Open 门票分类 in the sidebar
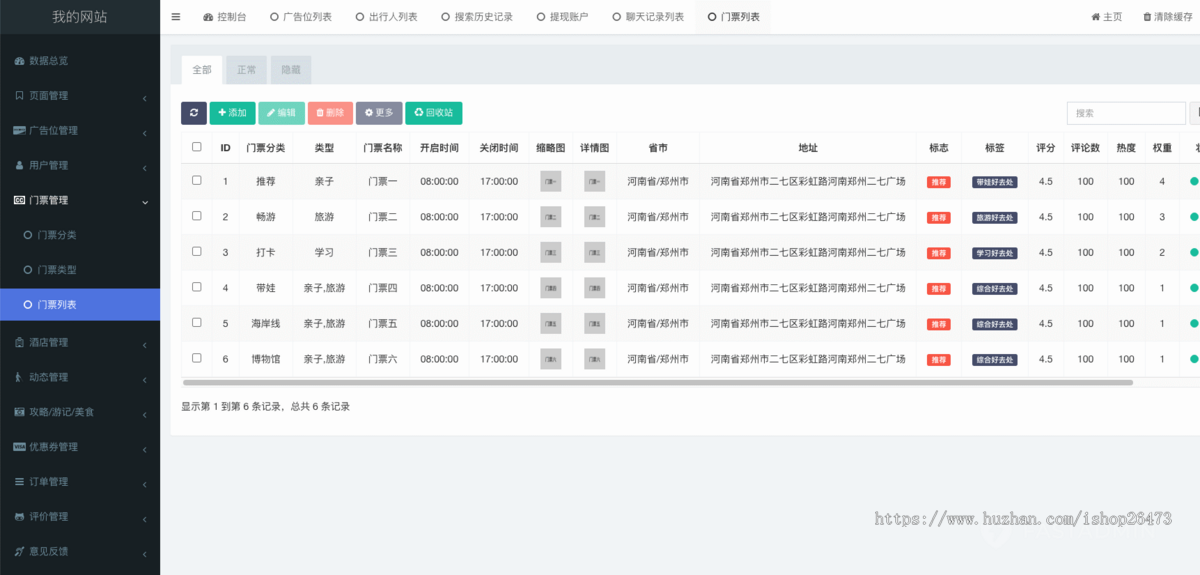Screen dimensions: 1200x575 pyautogui.click(x=56, y=235)
